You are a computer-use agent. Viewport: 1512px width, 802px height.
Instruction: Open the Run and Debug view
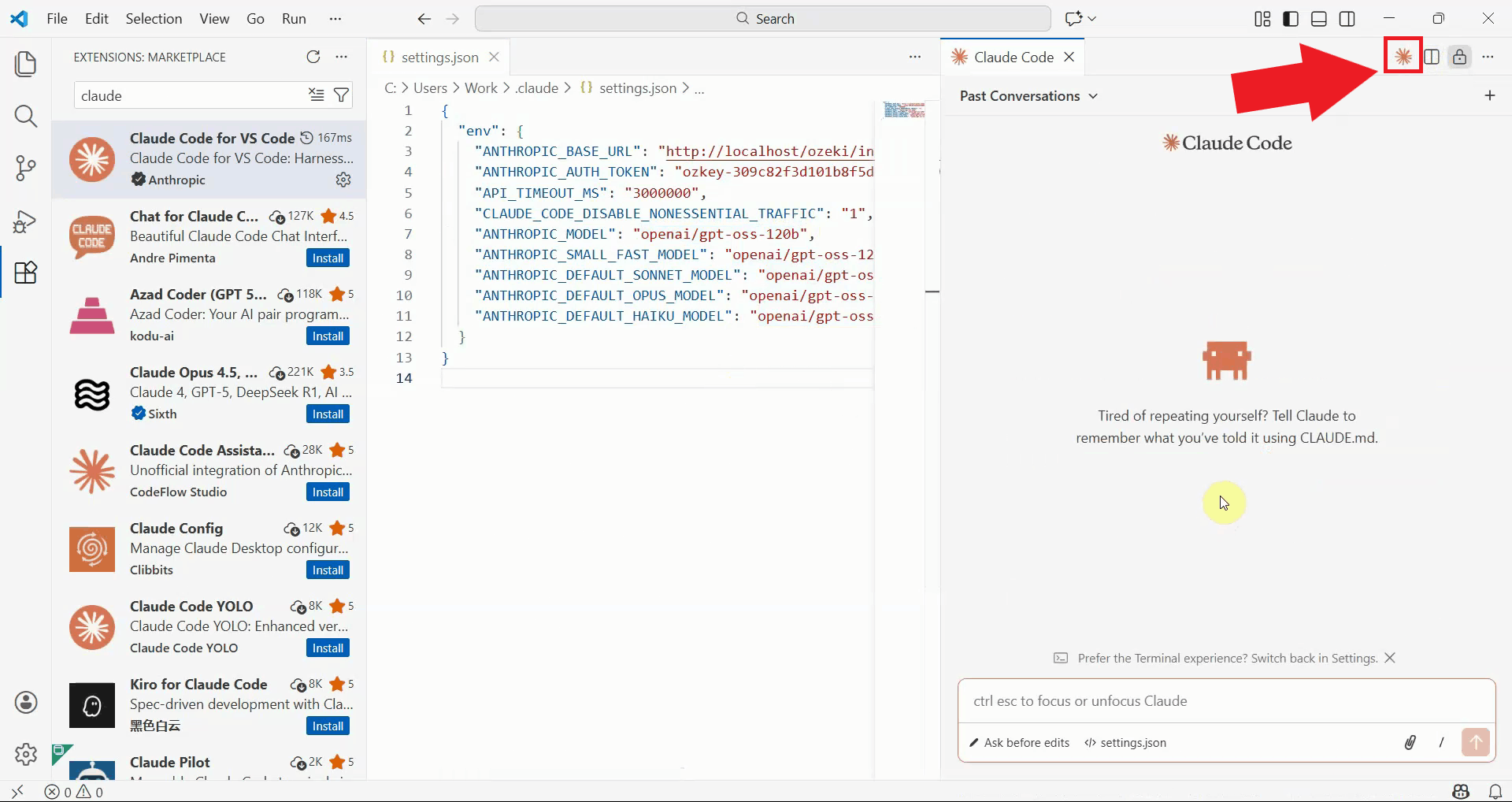coord(26,221)
